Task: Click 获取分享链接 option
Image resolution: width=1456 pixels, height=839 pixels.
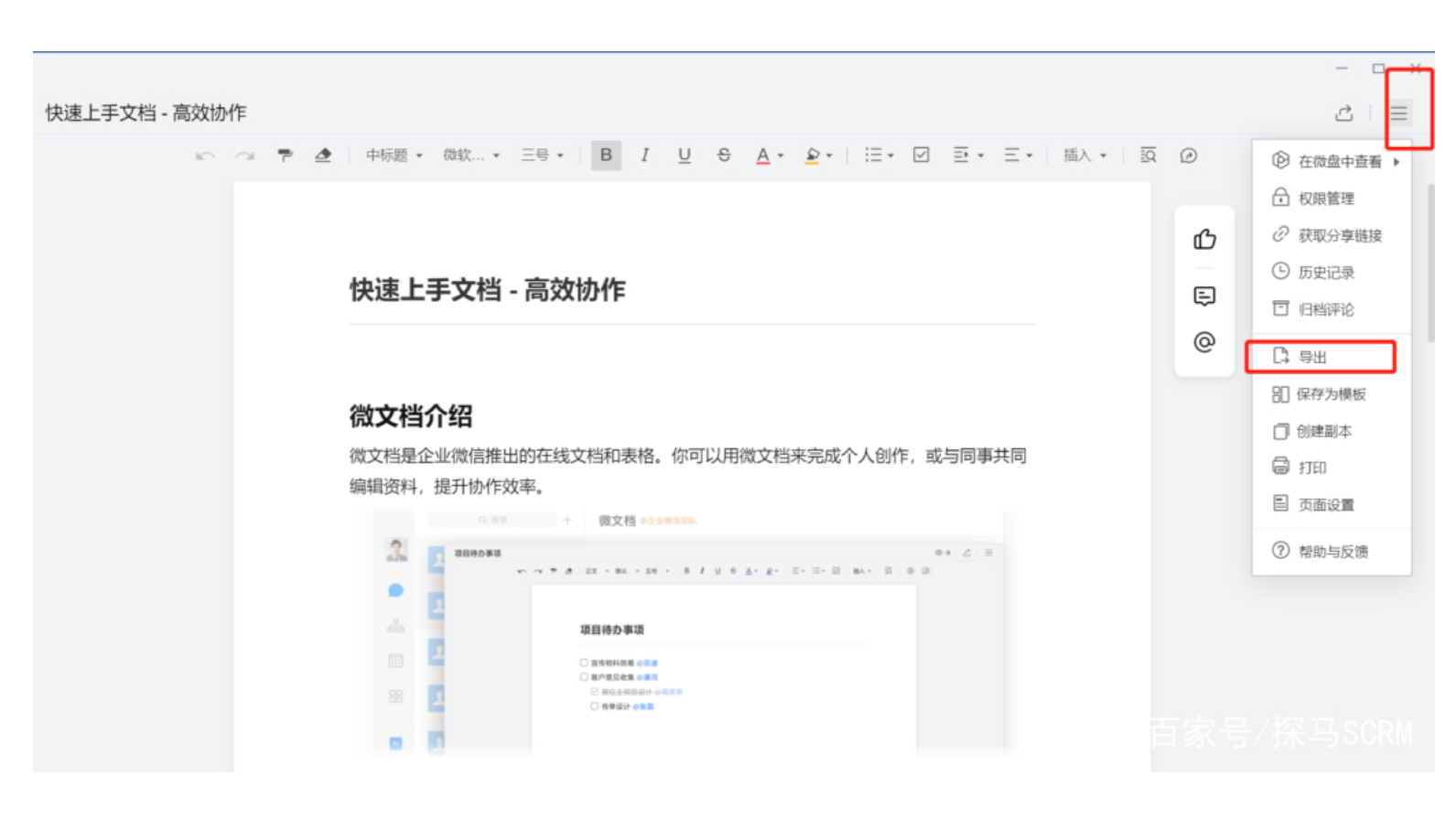Action: tap(1339, 236)
